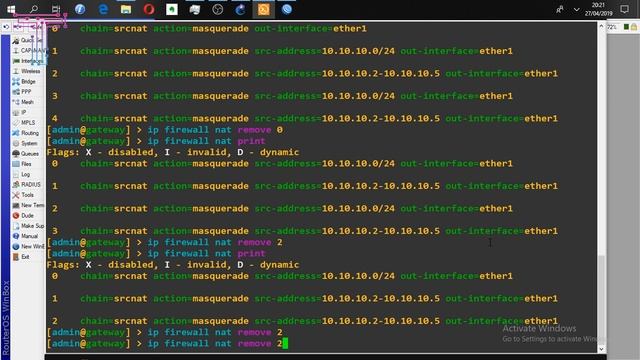
Task: Open the clock showing 27/04/2019
Action: click(598, 9)
